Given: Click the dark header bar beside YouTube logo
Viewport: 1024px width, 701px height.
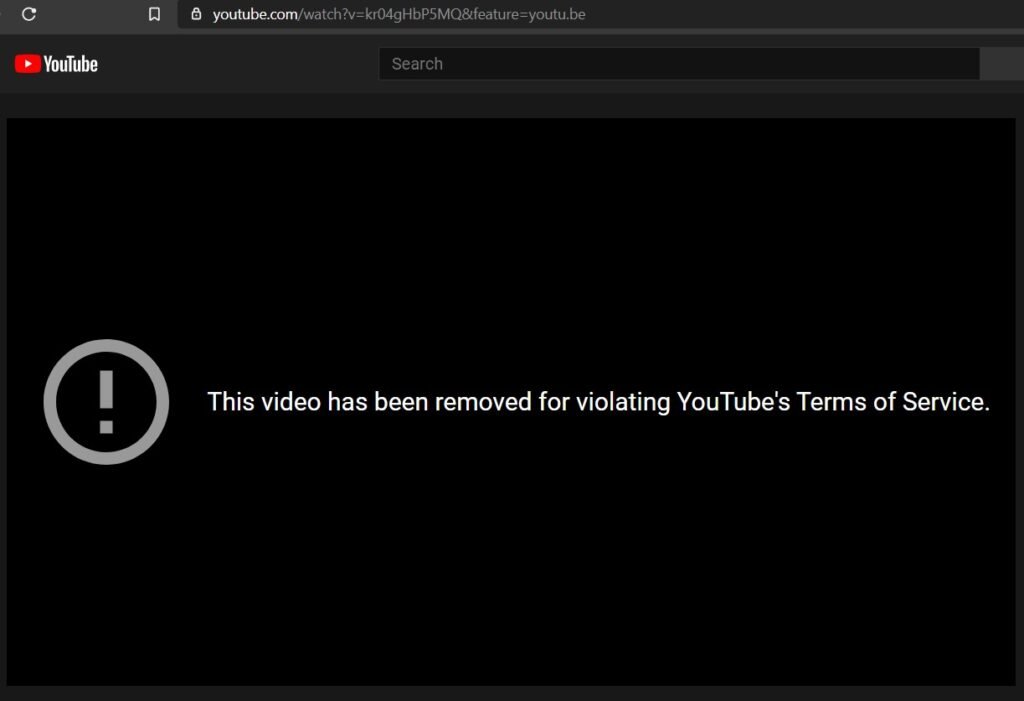Looking at the screenshot, I should coord(238,63).
